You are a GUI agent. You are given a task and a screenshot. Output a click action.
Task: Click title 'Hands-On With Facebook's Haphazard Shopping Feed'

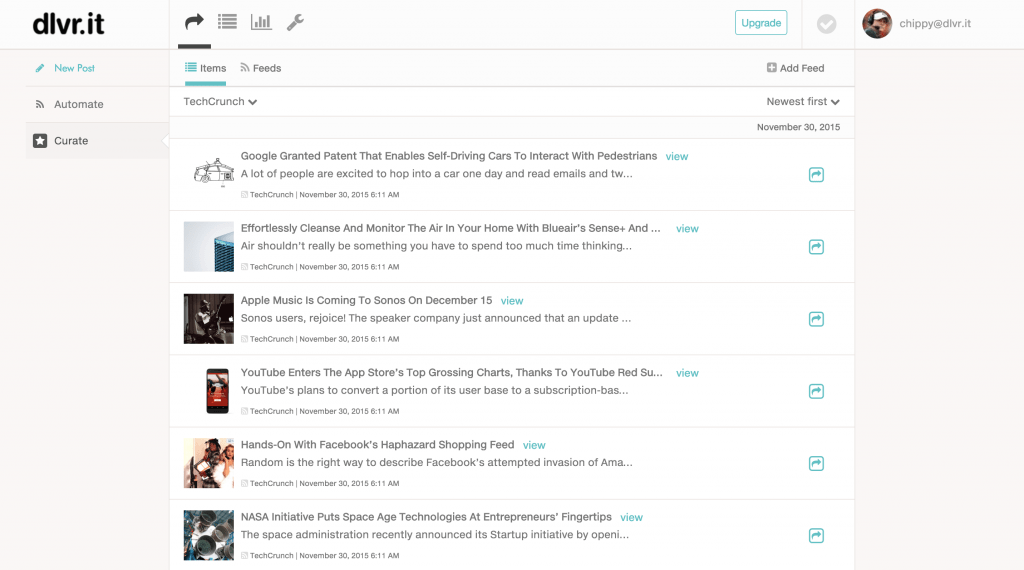pos(377,445)
